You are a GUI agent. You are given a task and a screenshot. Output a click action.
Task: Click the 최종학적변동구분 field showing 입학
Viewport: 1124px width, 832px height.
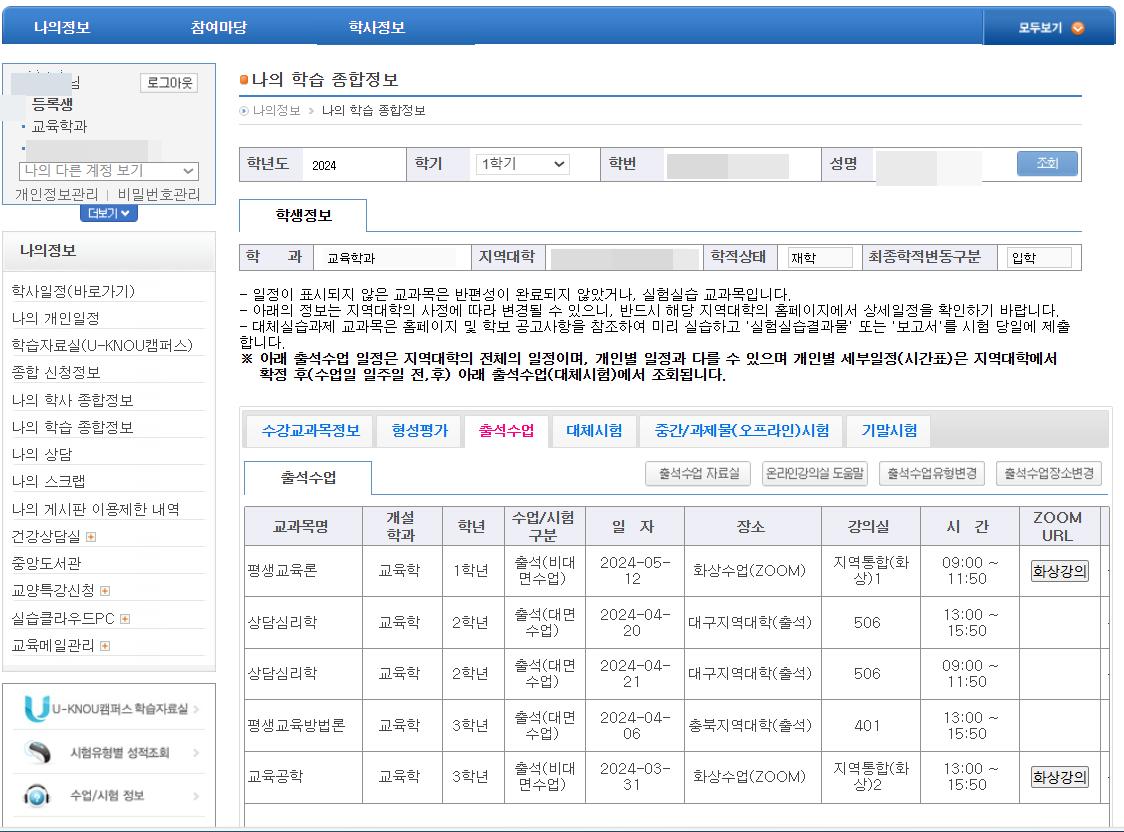[x=1039, y=257]
